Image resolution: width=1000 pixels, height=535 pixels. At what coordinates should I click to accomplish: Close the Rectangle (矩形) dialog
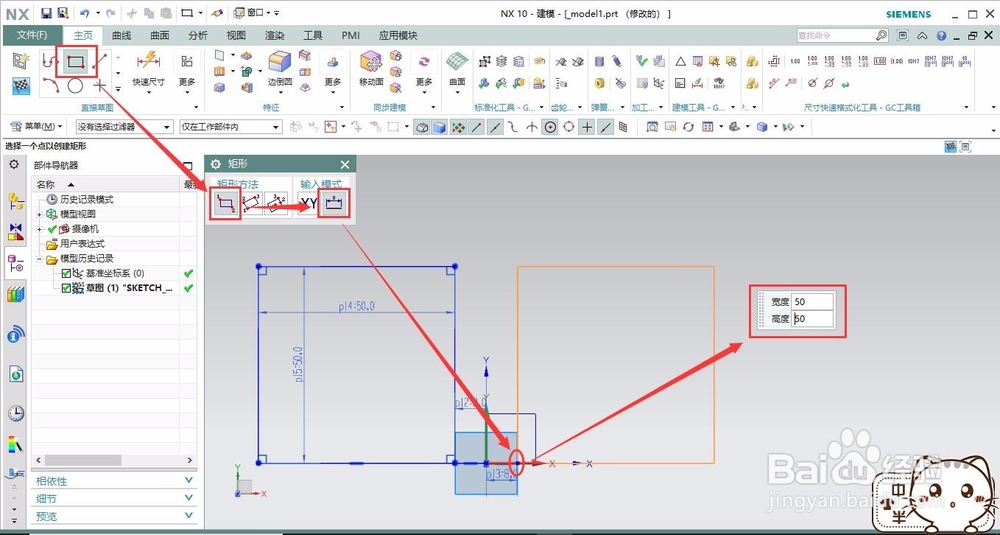tap(345, 165)
